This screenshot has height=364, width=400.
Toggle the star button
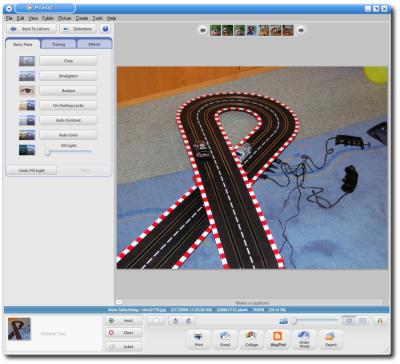157,321
